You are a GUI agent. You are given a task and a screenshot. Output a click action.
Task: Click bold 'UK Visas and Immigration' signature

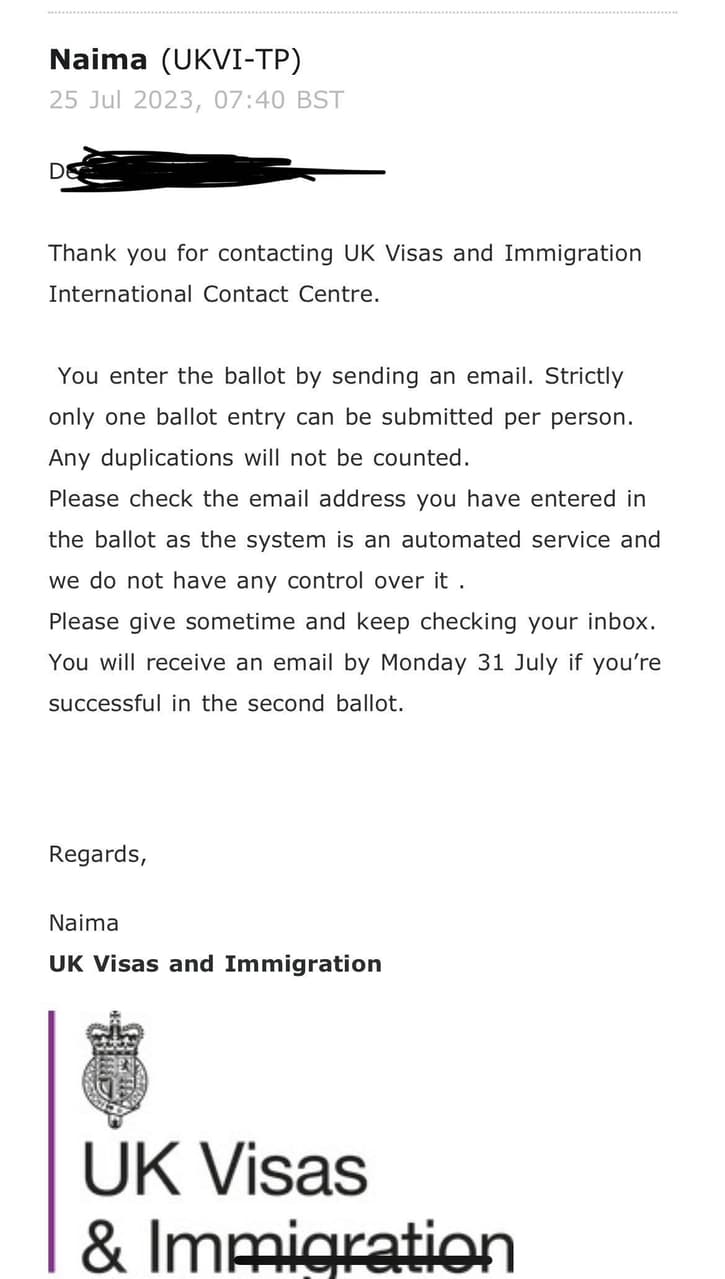click(215, 964)
